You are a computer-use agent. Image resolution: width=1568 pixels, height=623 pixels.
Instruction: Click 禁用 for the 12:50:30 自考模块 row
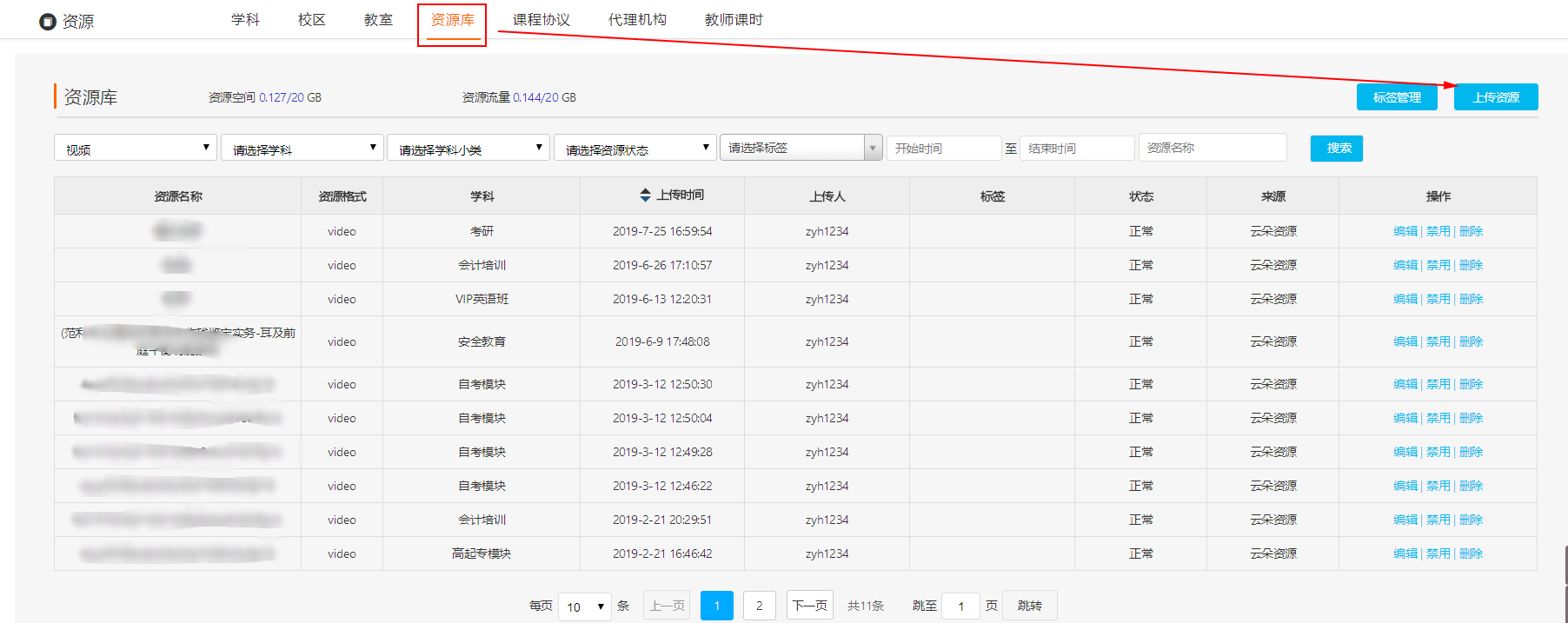pyautogui.click(x=1438, y=384)
